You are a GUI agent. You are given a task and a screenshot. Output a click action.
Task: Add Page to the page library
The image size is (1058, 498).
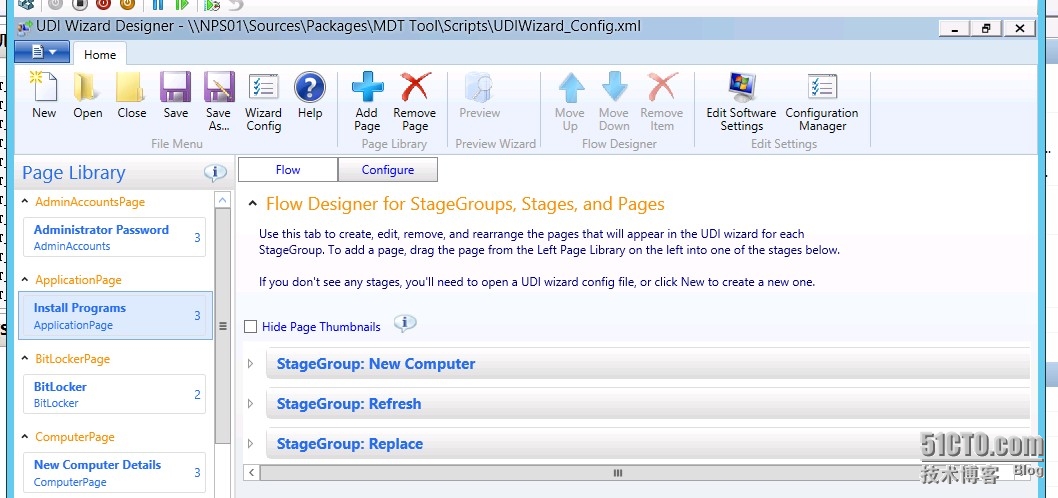coord(367,101)
